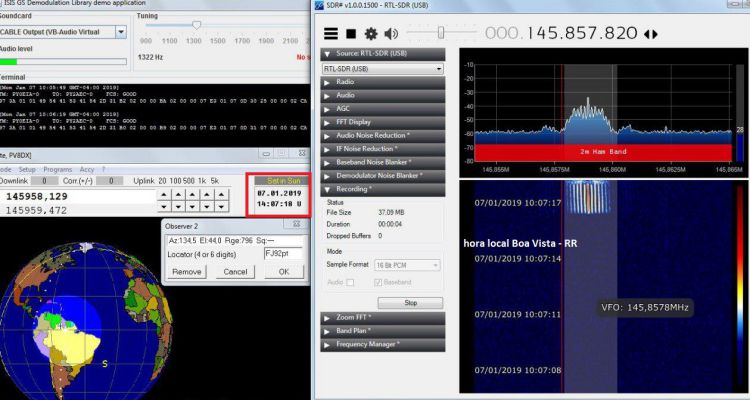Click the Az:134,5 El:44,0 readout text
This screenshot has height=400, width=750.
tap(222, 241)
